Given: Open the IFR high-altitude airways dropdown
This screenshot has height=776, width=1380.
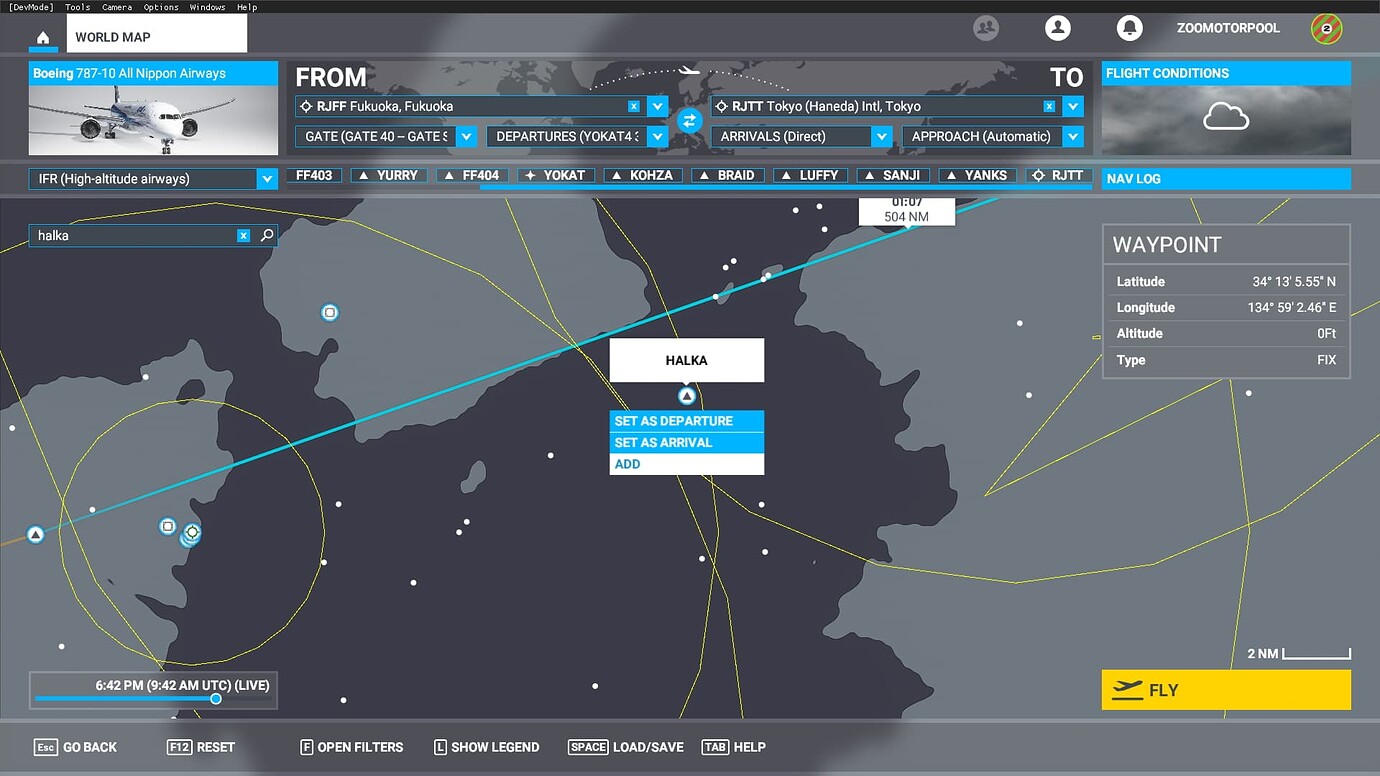Looking at the screenshot, I should pyautogui.click(x=267, y=178).
